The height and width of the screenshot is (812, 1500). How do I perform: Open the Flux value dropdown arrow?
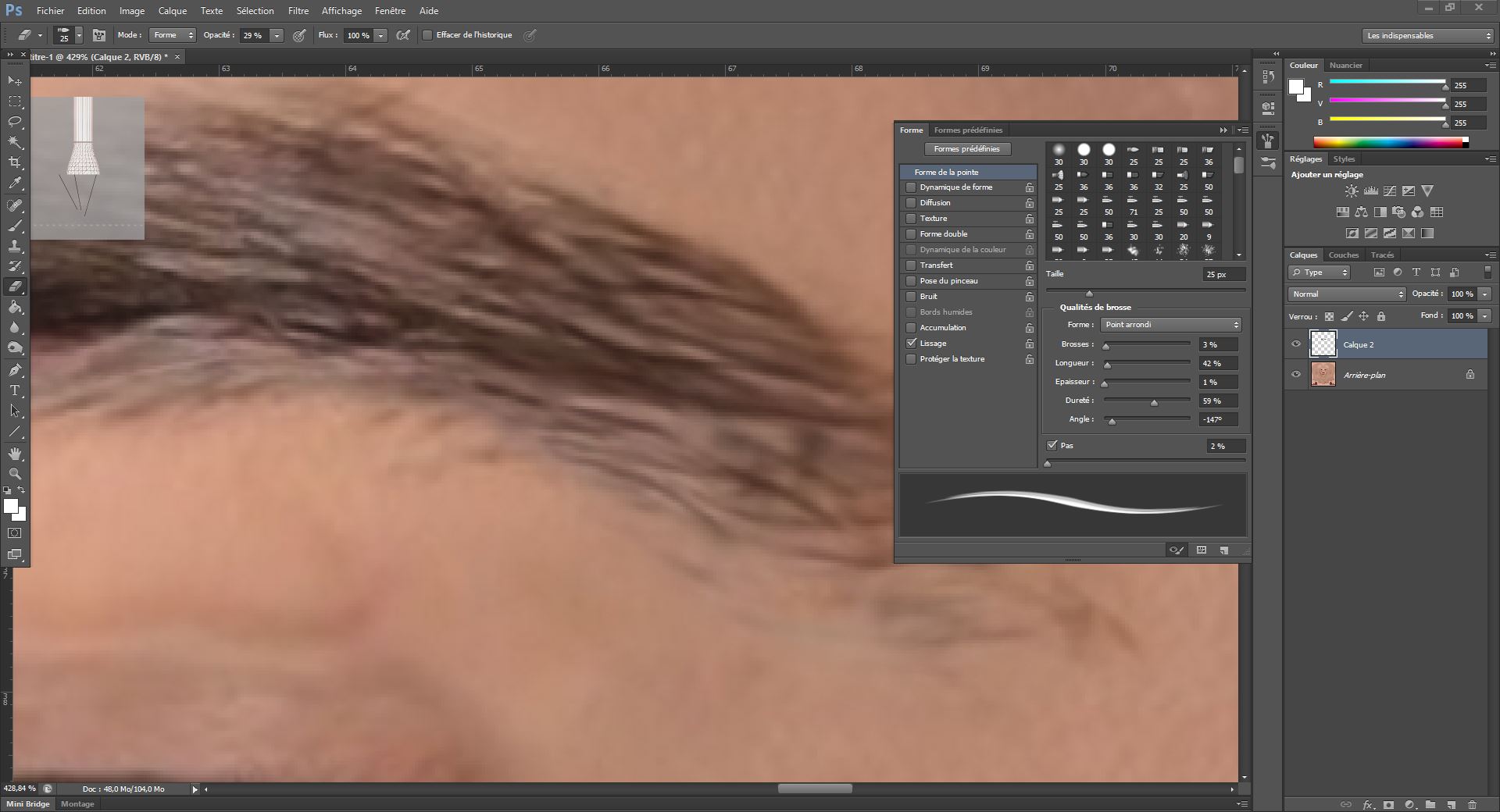381,36
